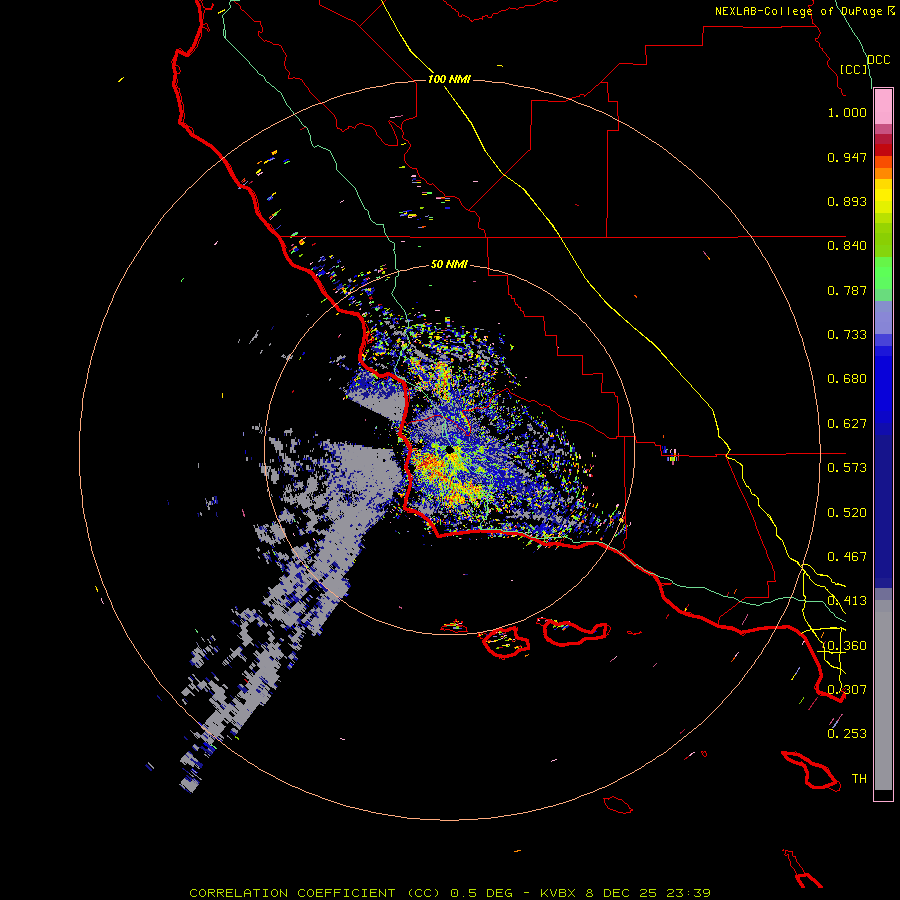This screenshot has height=900, width=900.
Task: Select the 0.733 scale value
Action: pyautogui.click(x=847, y=335)
